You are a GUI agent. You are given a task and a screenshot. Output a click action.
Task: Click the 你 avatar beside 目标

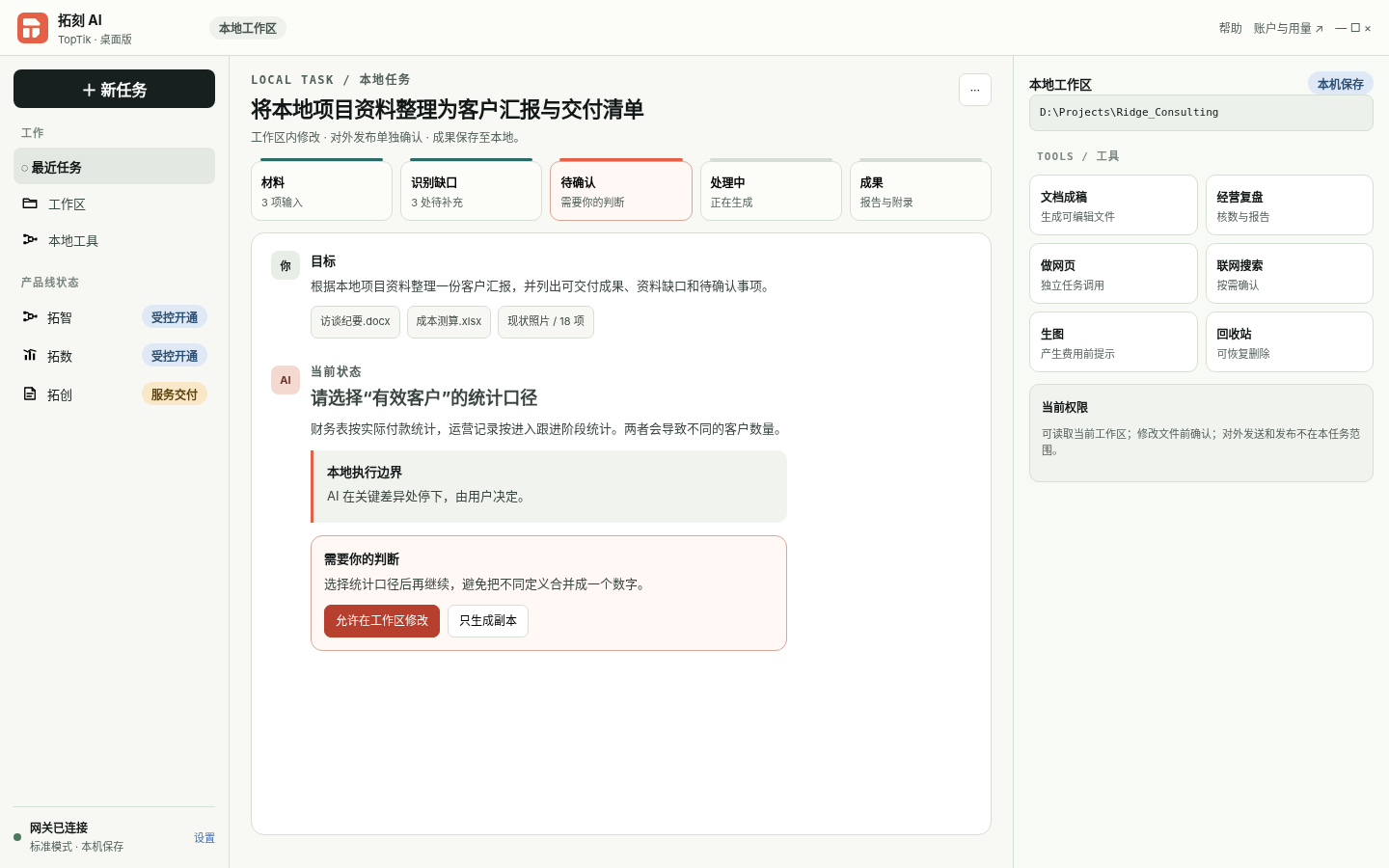click(x=286, y=265)
